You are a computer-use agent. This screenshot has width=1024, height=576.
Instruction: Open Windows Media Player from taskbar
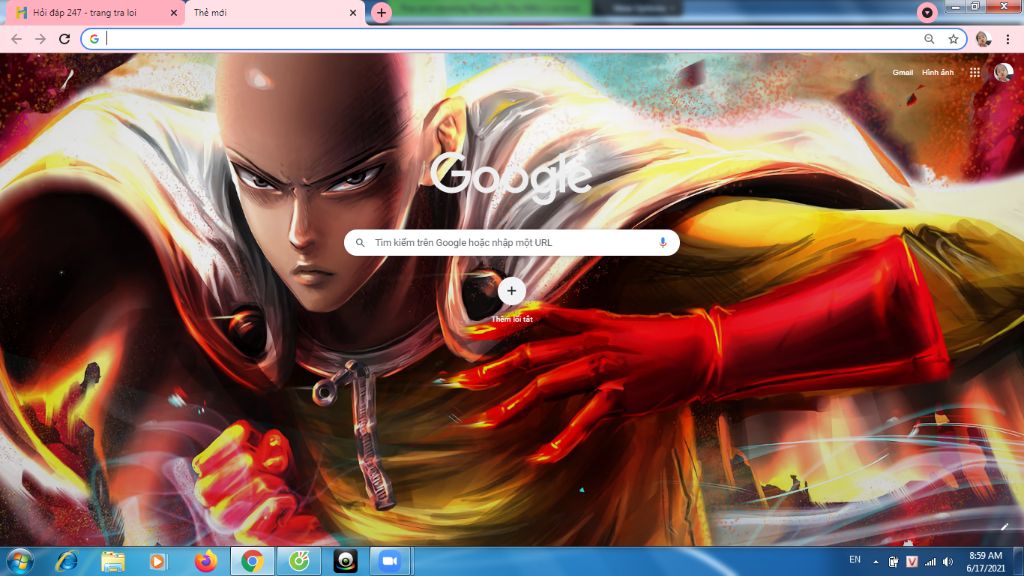coord(158,561)
